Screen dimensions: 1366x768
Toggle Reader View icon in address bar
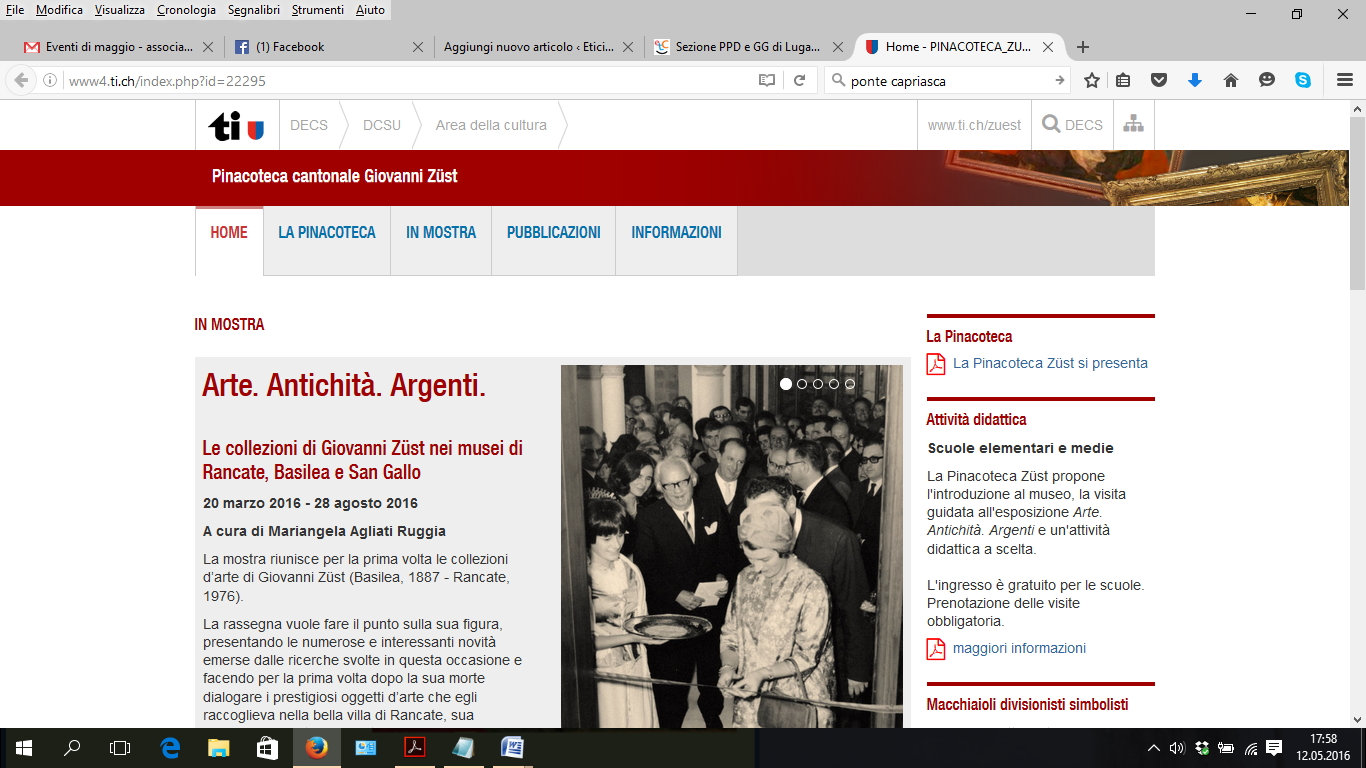[766, 81]
